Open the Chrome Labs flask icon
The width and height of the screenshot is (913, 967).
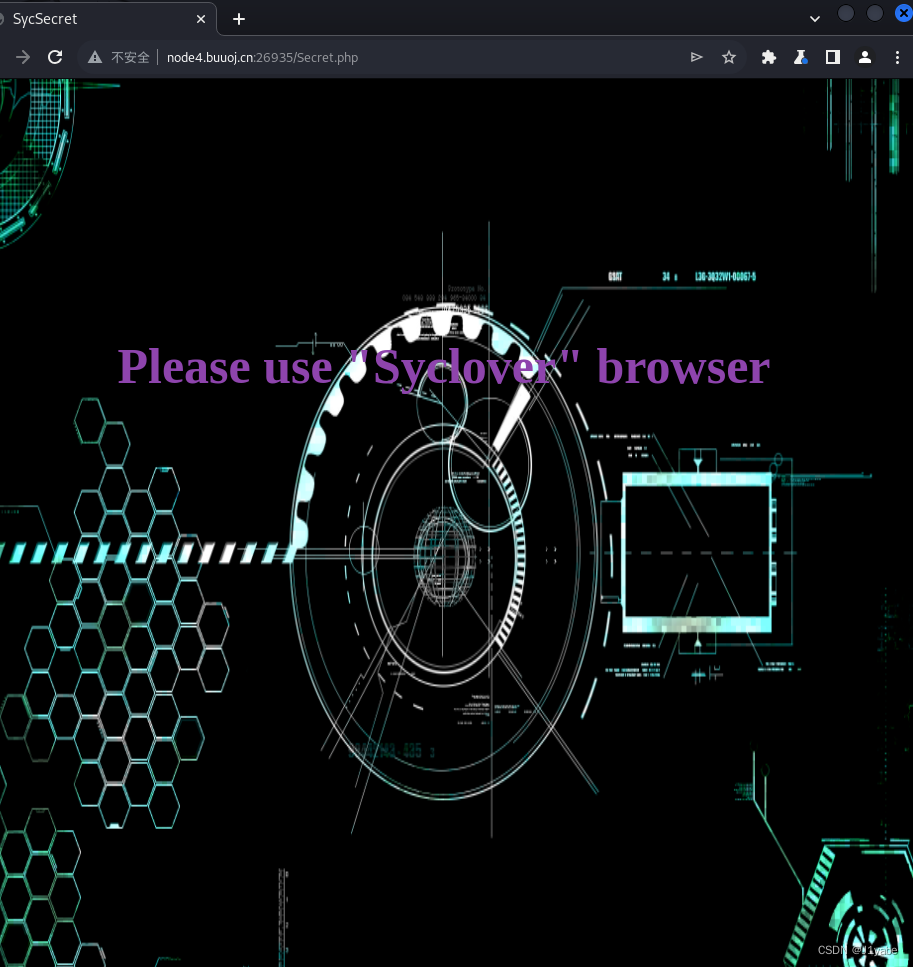[x=800, y=57]
